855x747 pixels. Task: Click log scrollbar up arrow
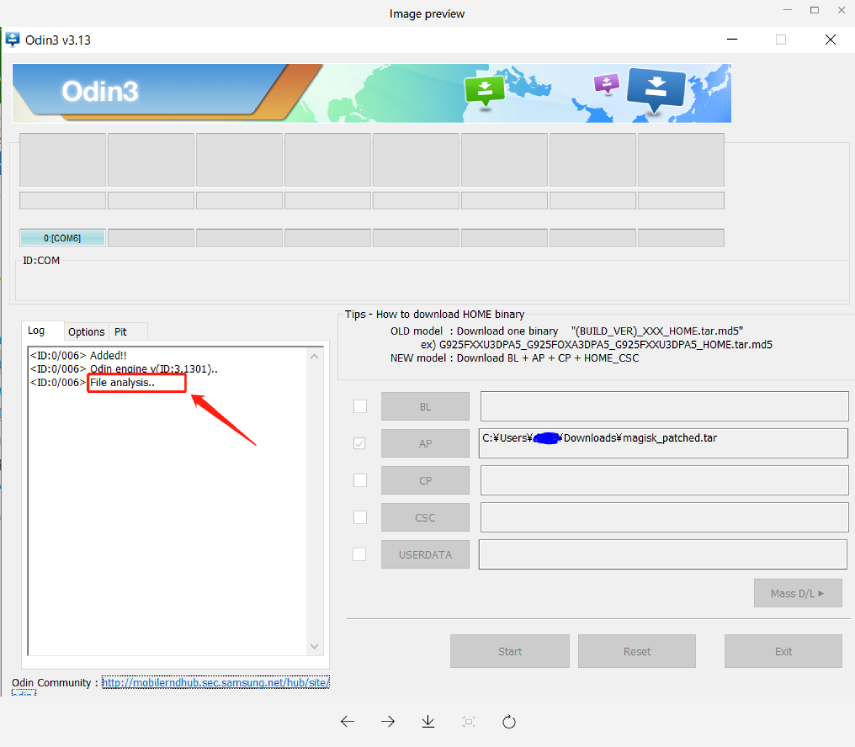315,357
